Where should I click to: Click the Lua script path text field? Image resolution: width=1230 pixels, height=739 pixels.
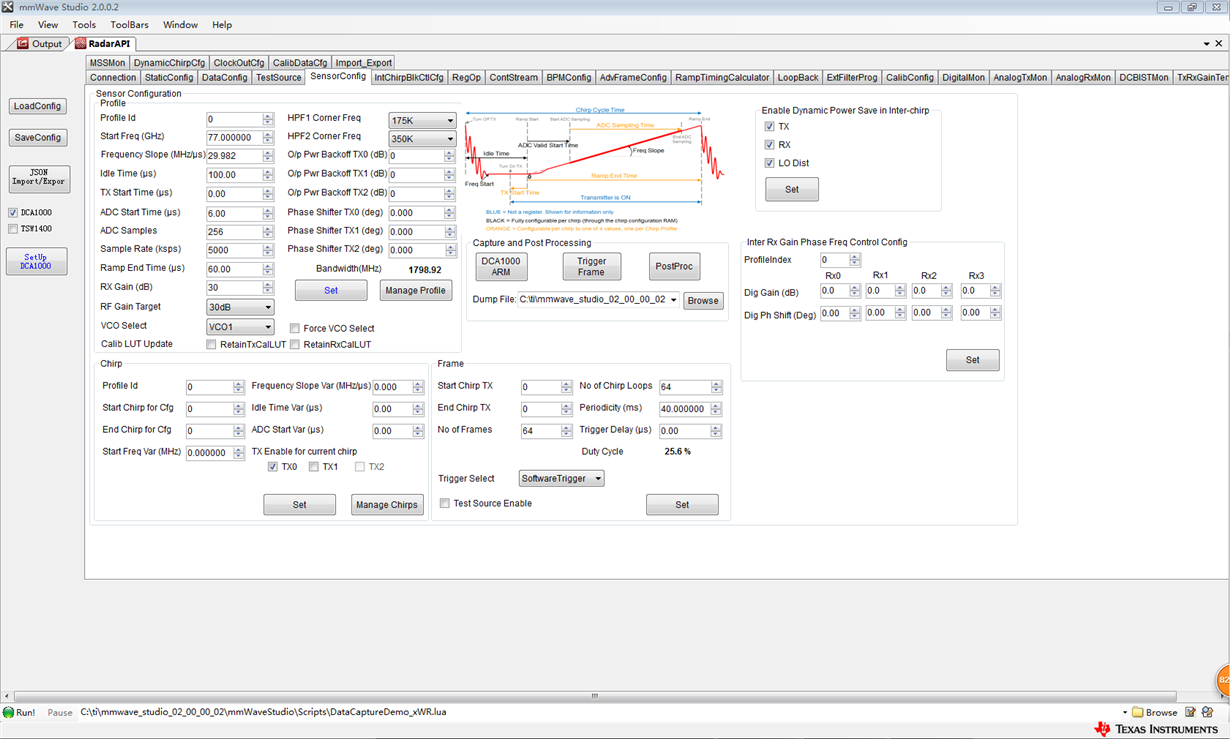598,712
